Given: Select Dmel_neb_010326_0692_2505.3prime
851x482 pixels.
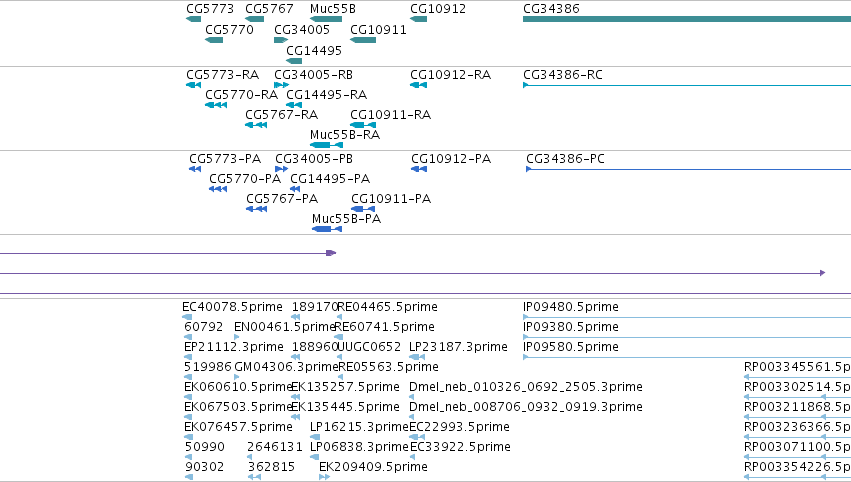Looking at the screenshot, I should click(525, 387).
